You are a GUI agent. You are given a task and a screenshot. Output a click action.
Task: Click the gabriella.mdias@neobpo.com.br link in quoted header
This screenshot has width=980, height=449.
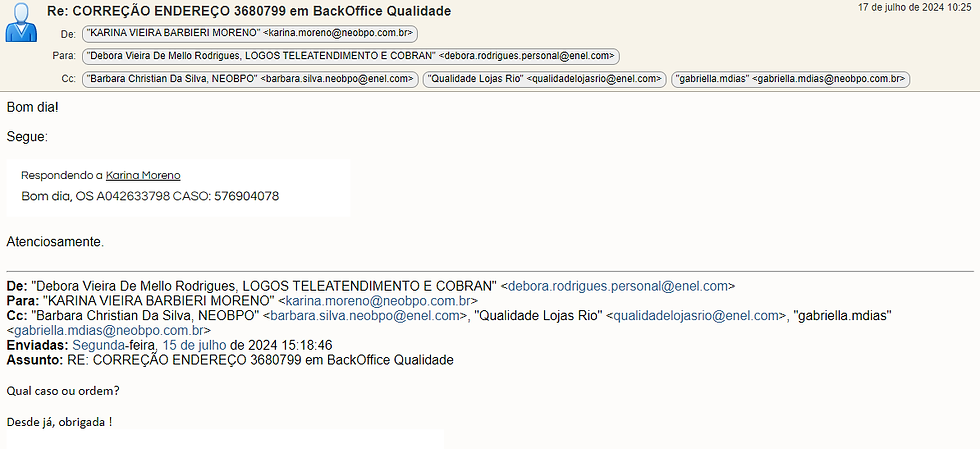[108, 330]
